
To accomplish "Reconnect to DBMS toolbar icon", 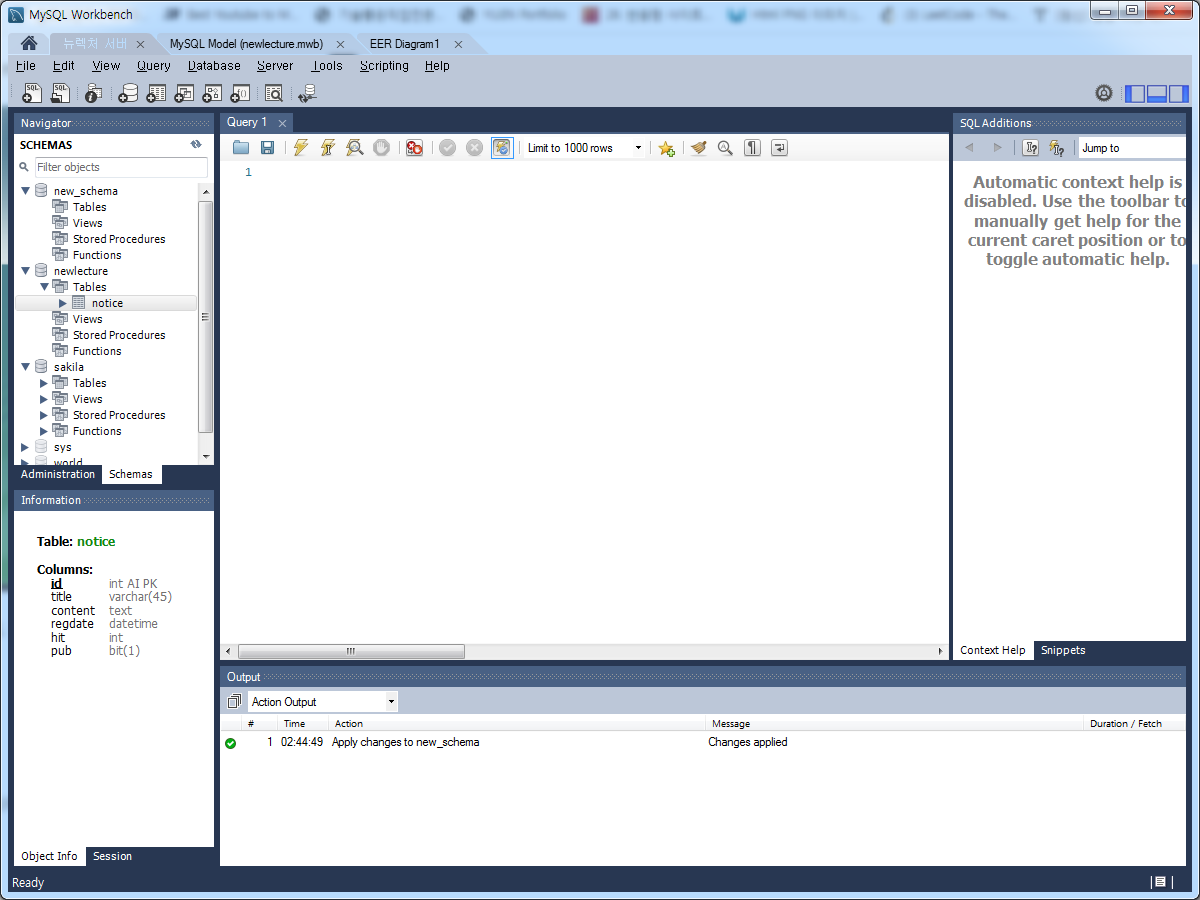I will click(x=307, y=93).
